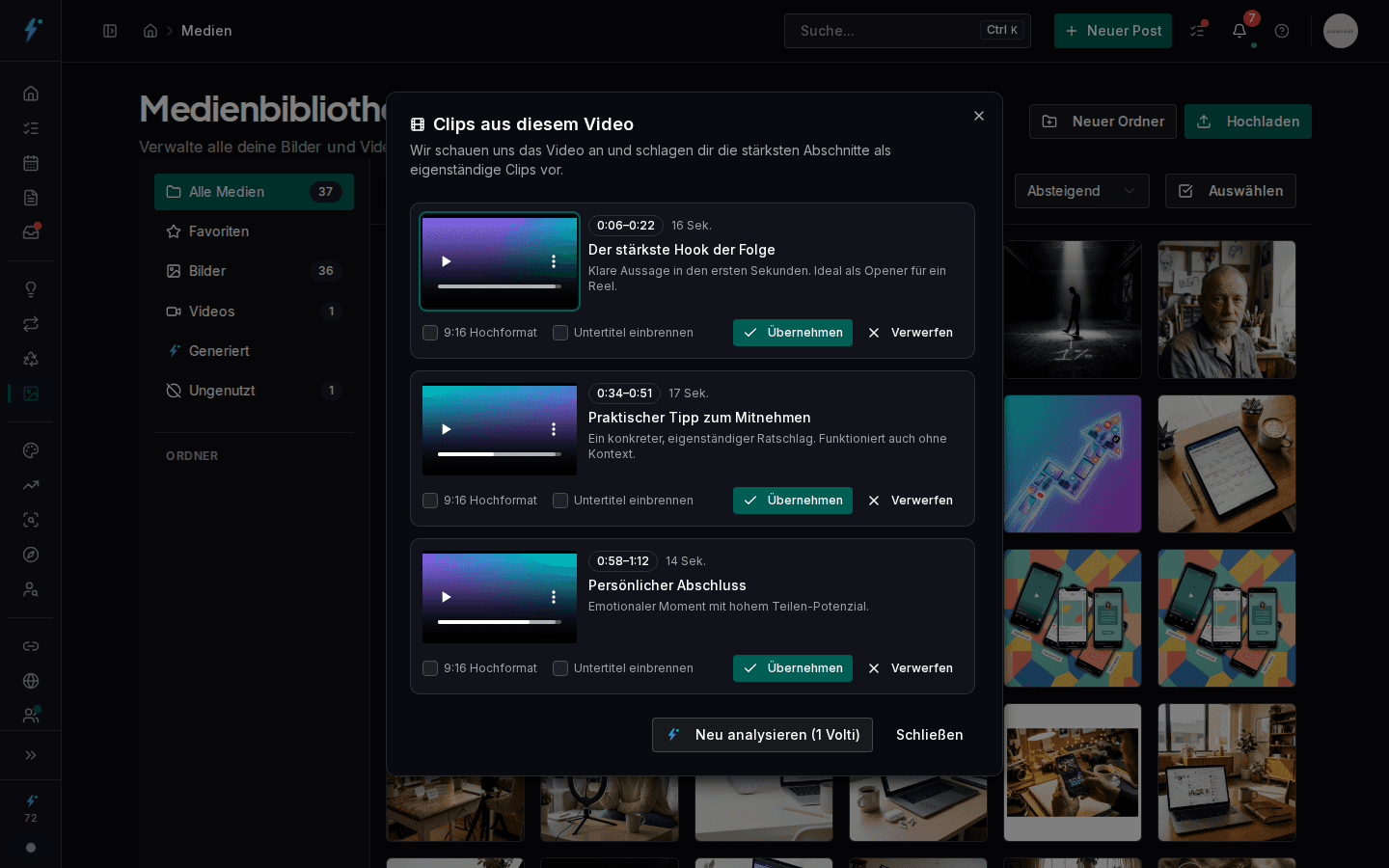The image size is (1389, 868).
Task: Enable Untertitel einbrennen for the 0:34–0:51 clip
Action: pos(560,501)
